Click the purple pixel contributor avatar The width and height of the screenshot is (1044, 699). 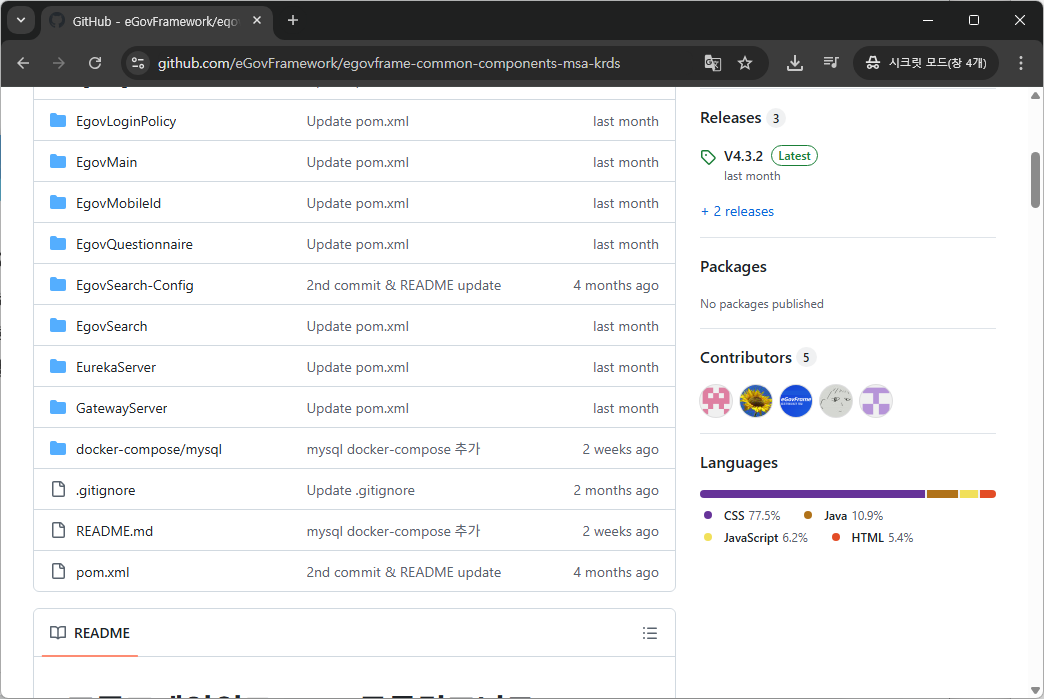876,401
